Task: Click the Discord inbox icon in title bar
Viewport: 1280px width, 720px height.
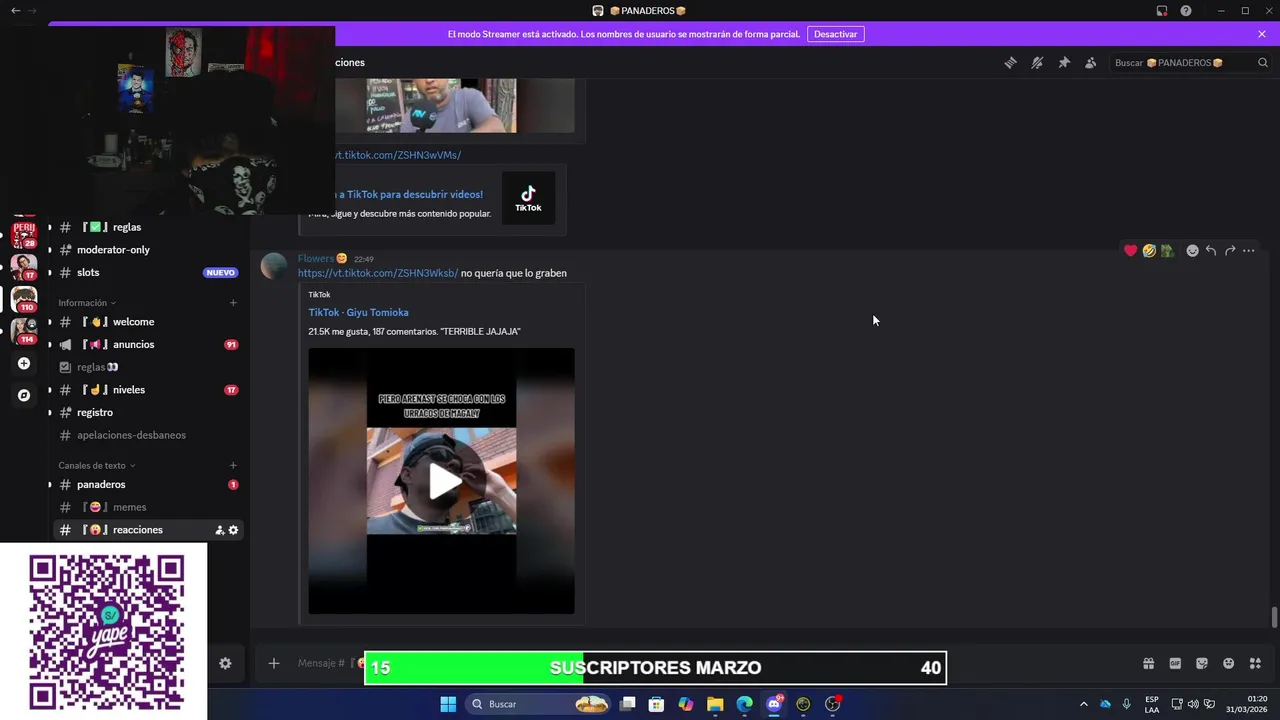Action: 1162,11
